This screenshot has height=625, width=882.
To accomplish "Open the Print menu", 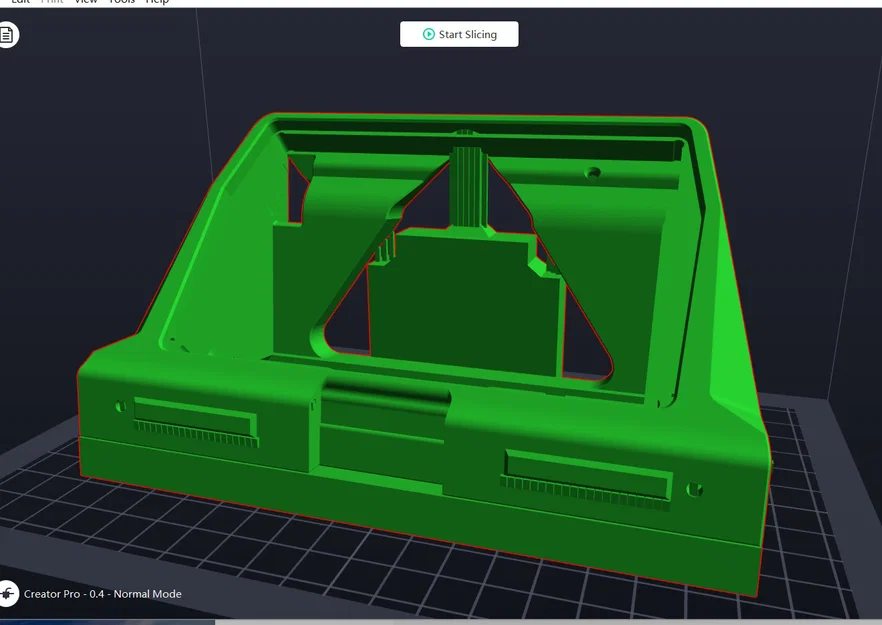I will (x=52, y=2).
